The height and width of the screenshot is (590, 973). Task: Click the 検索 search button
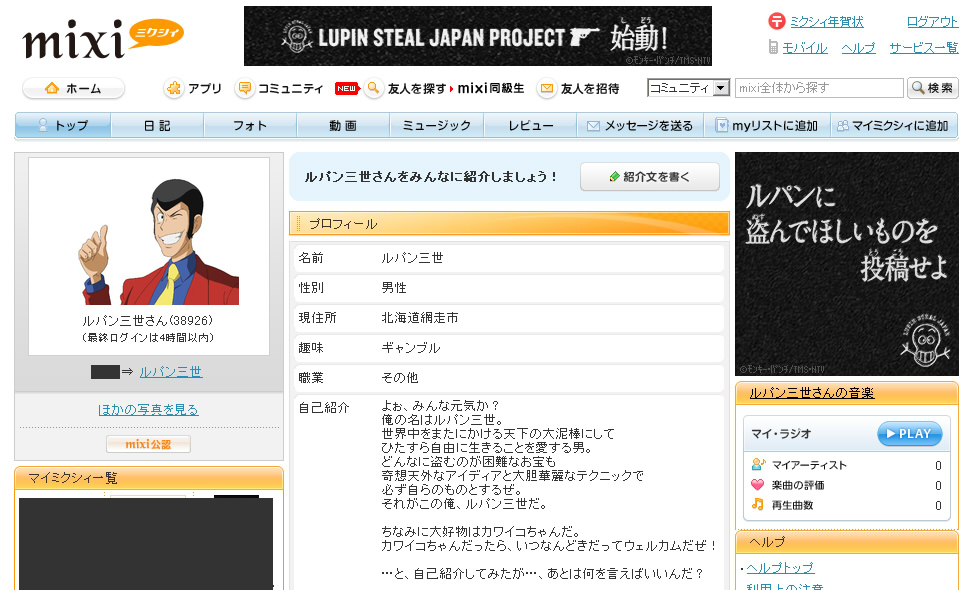(933, 88)
